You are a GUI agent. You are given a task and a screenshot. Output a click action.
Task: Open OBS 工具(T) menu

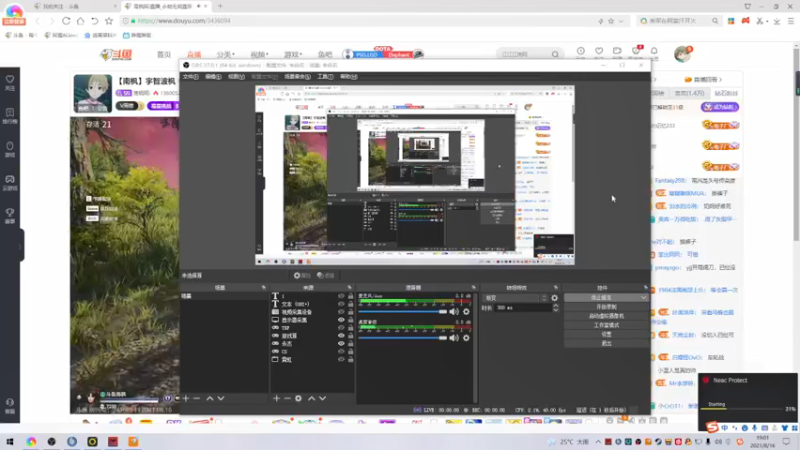click(325, 77)
